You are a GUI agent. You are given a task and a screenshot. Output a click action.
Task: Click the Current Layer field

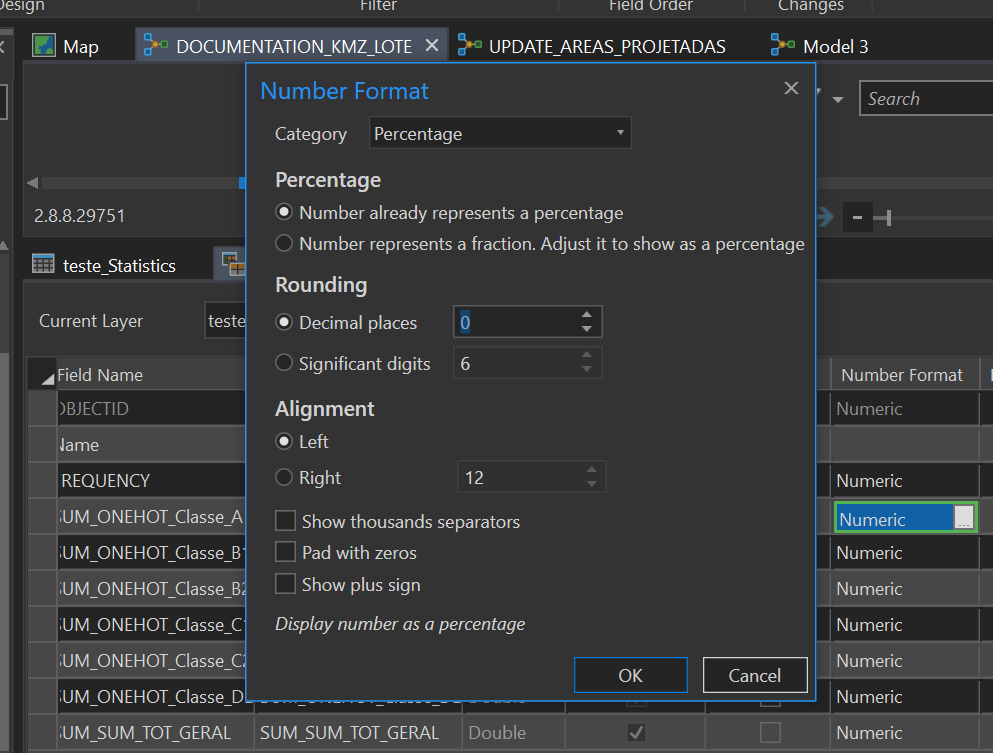pos(225,320)
